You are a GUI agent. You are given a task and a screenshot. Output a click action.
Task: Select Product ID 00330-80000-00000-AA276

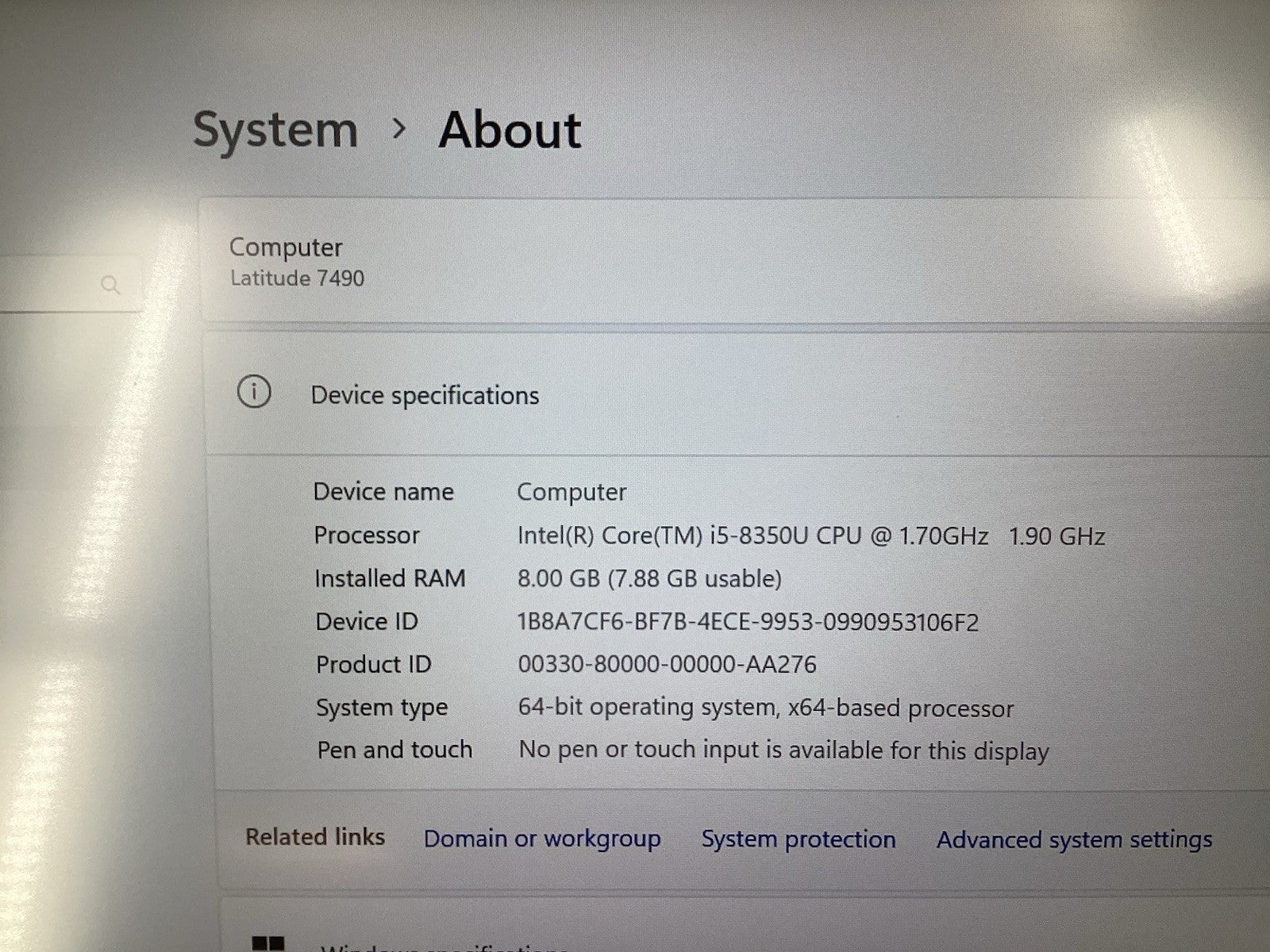[667, 665]
